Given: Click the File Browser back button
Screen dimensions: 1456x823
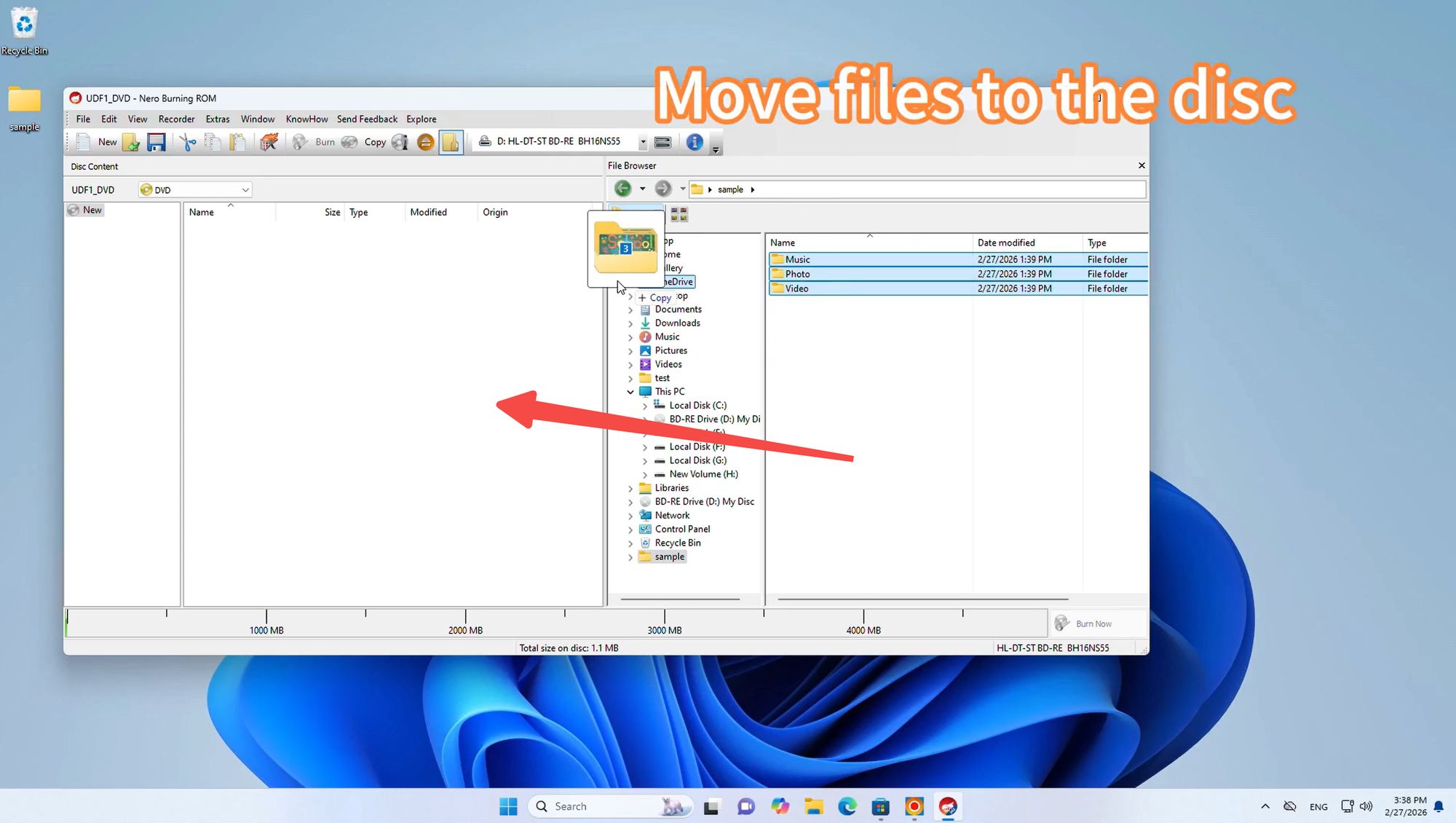Looking at the screenshot, I should [x=622, y=189].
